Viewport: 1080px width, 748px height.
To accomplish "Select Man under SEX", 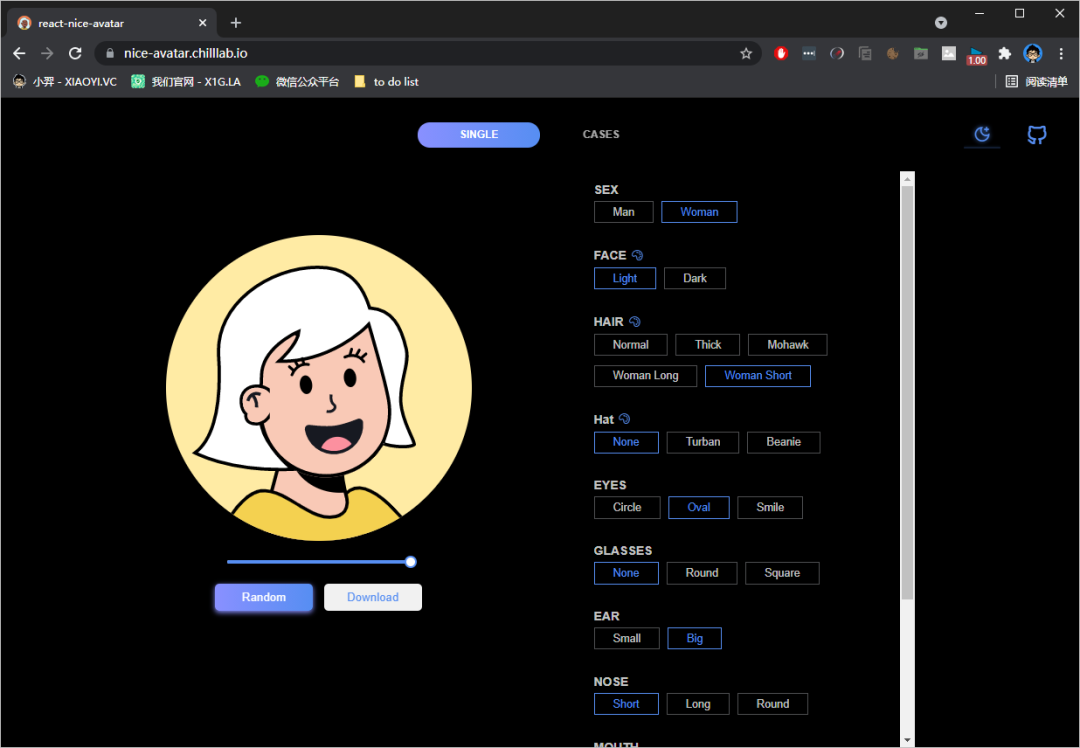I will 623,212.
